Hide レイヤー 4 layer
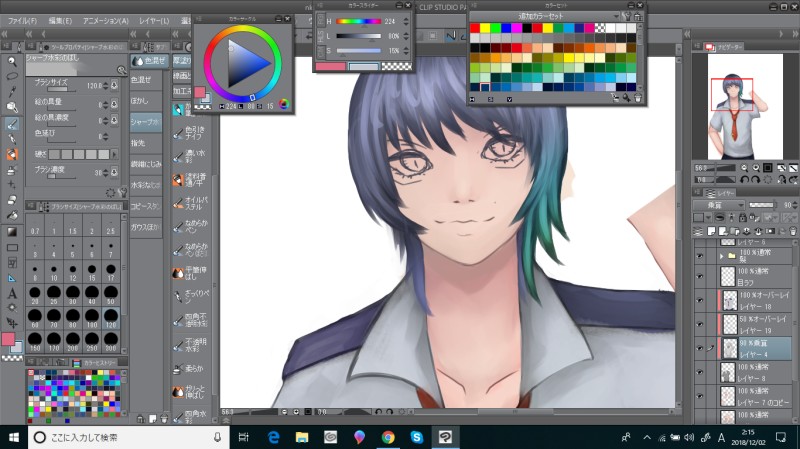800x449 pixels. 699,348
